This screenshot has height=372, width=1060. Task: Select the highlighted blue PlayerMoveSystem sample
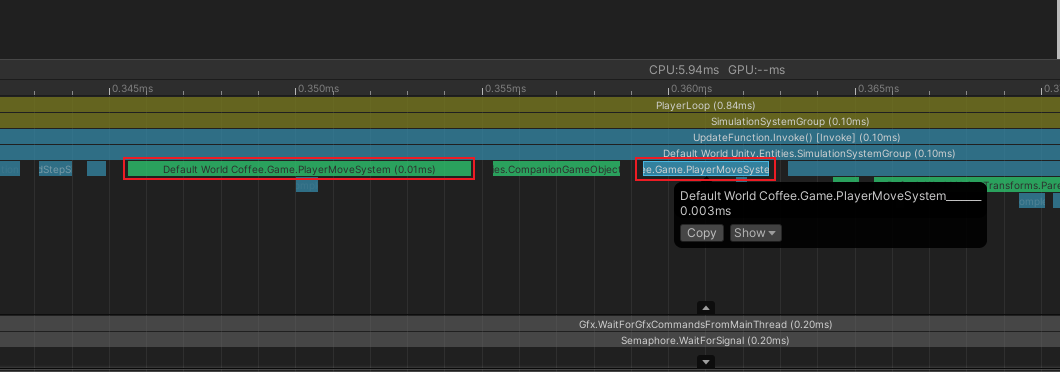[706, 169]
